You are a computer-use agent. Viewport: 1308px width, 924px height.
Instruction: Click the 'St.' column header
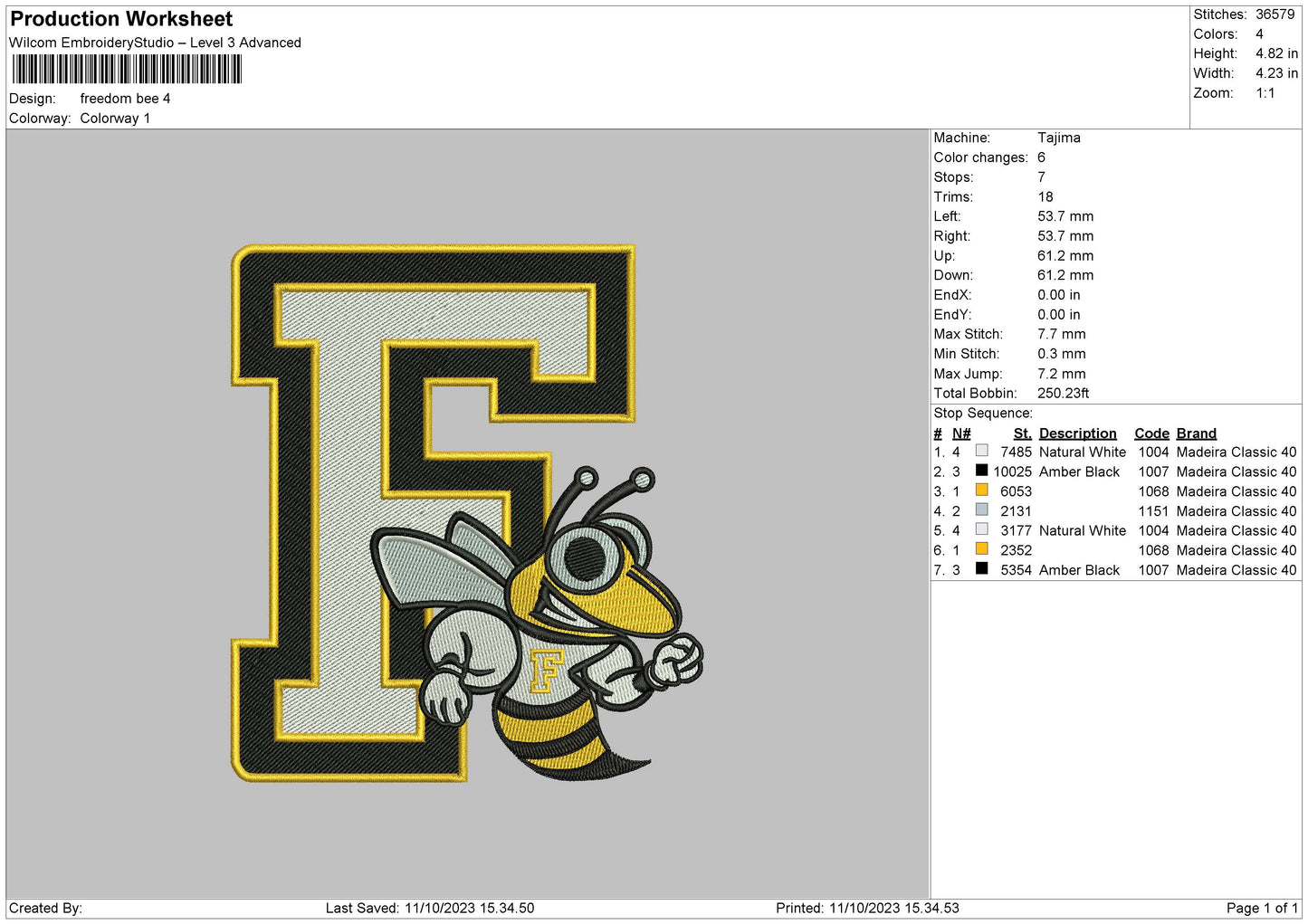[1022, 433]
